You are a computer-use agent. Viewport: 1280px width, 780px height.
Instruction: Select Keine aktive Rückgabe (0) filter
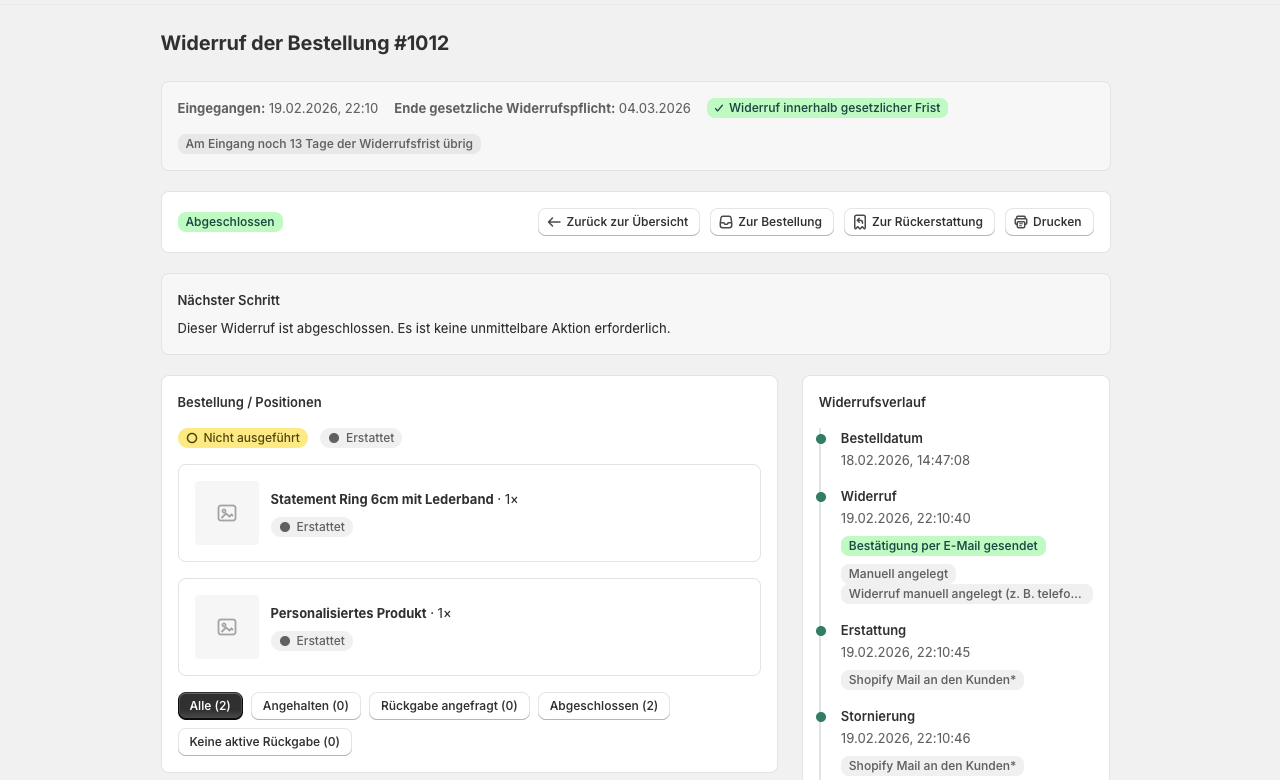click(264, 742)
